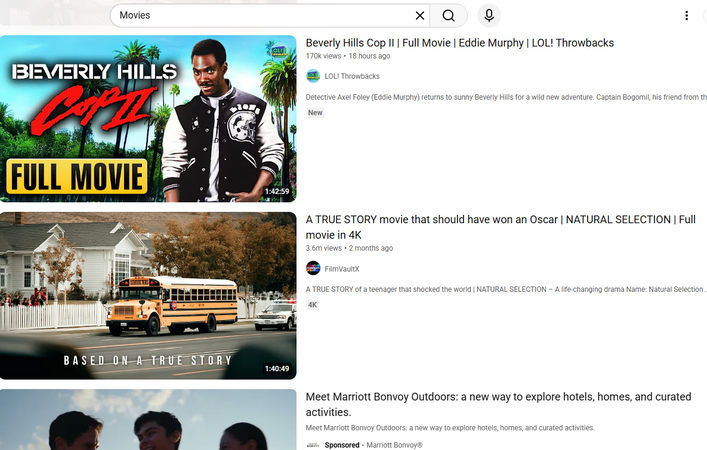This screenshot has height=450, width=707.
Task: Click the 3.6m views 2 months ago text
Action: [349, 248]
